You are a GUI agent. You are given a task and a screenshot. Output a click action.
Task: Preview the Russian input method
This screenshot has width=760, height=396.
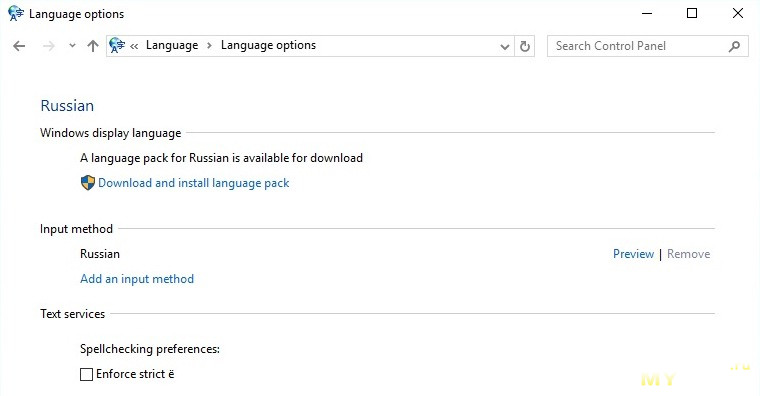click(633, 254)
